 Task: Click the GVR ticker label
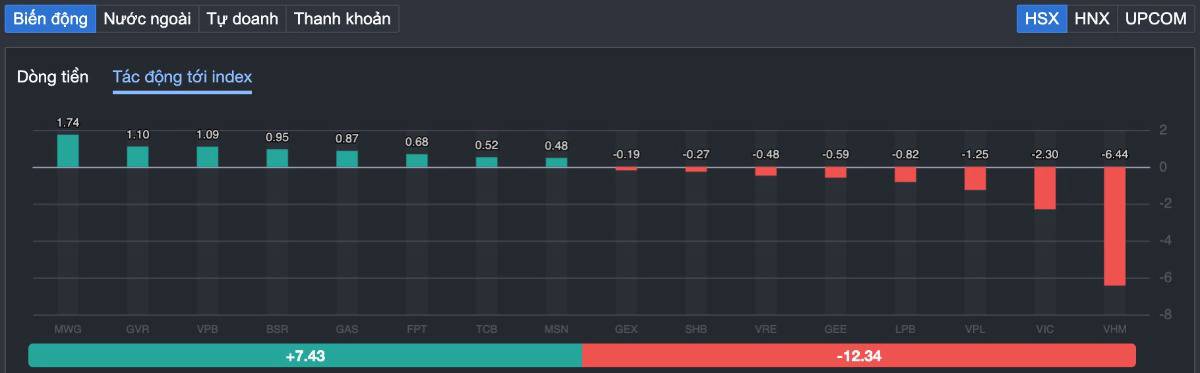(x=137, y=329)
